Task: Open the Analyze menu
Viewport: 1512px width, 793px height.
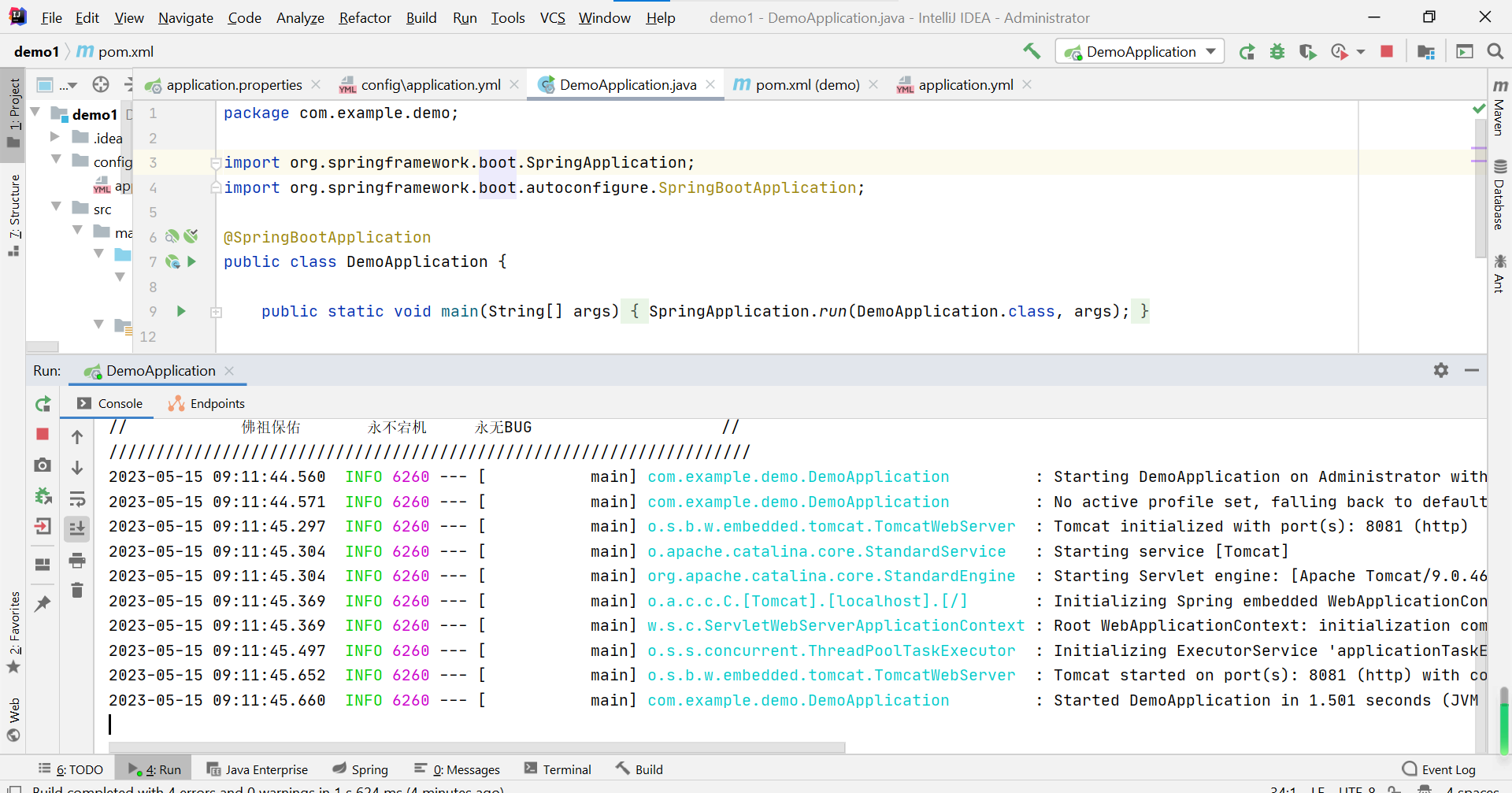Action: (x=300, y=17)
